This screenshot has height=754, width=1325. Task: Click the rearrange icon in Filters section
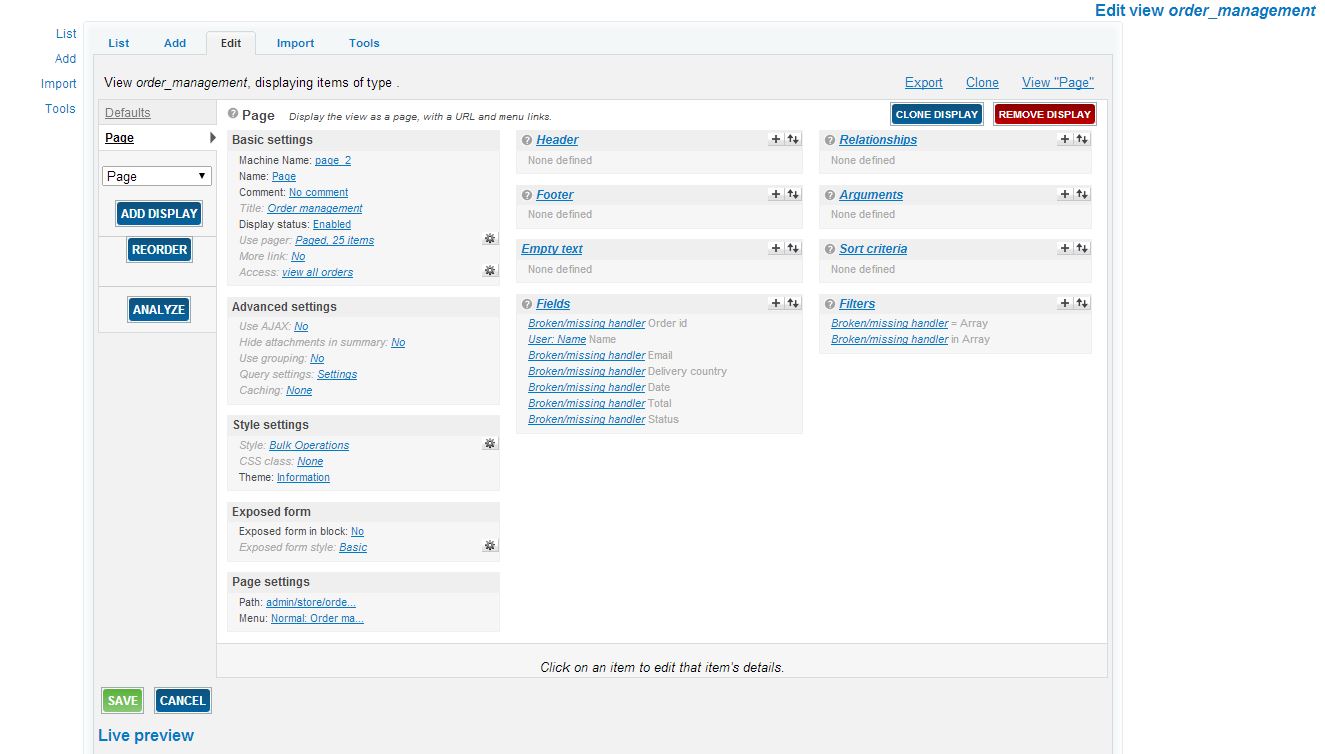tap(1082, 303)
